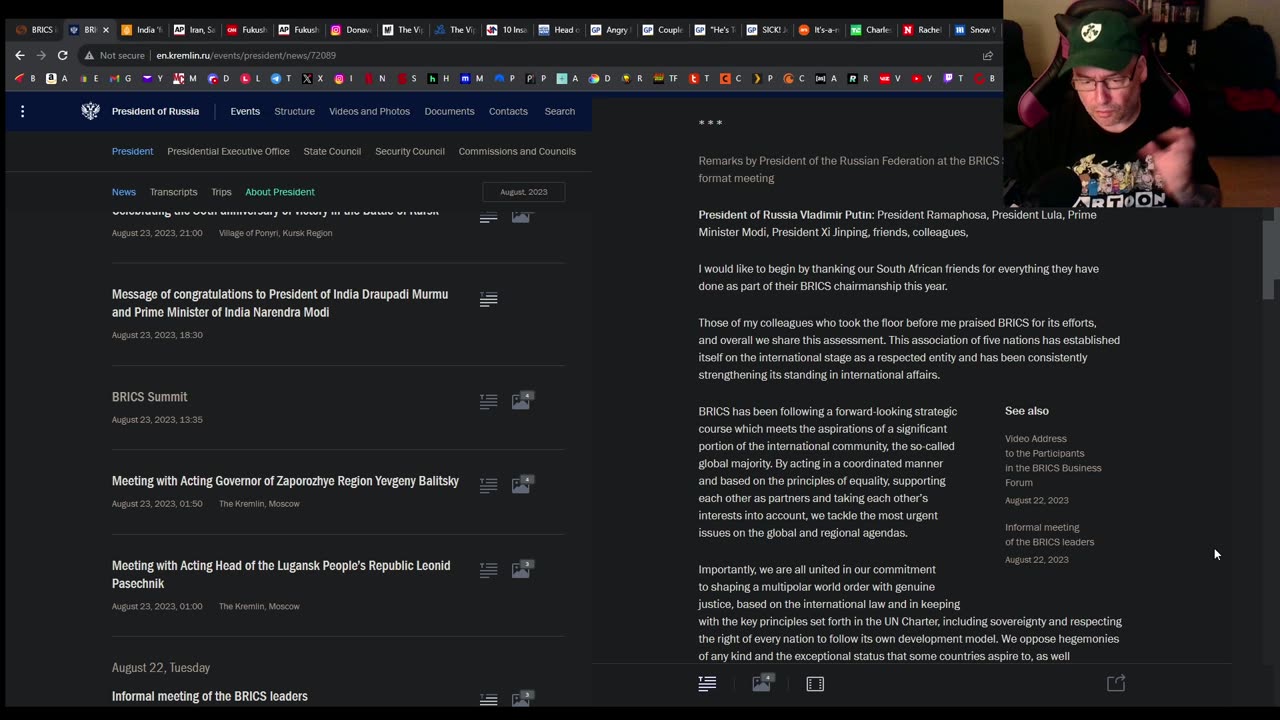The height and width of the screenshot is (720, 1280).
Task: Switch to the Rachel browser tab
Action: pyautogui.click(x=922, y=30)
